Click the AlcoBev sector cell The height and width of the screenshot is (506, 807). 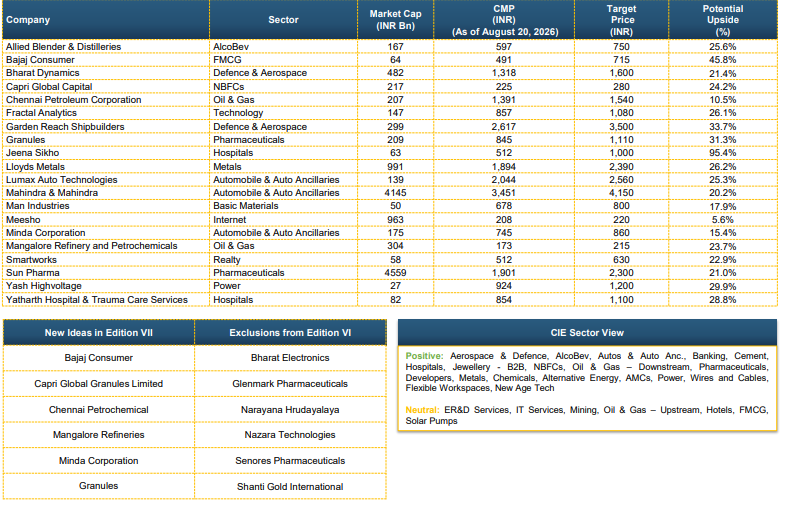[x=231, y=47]
